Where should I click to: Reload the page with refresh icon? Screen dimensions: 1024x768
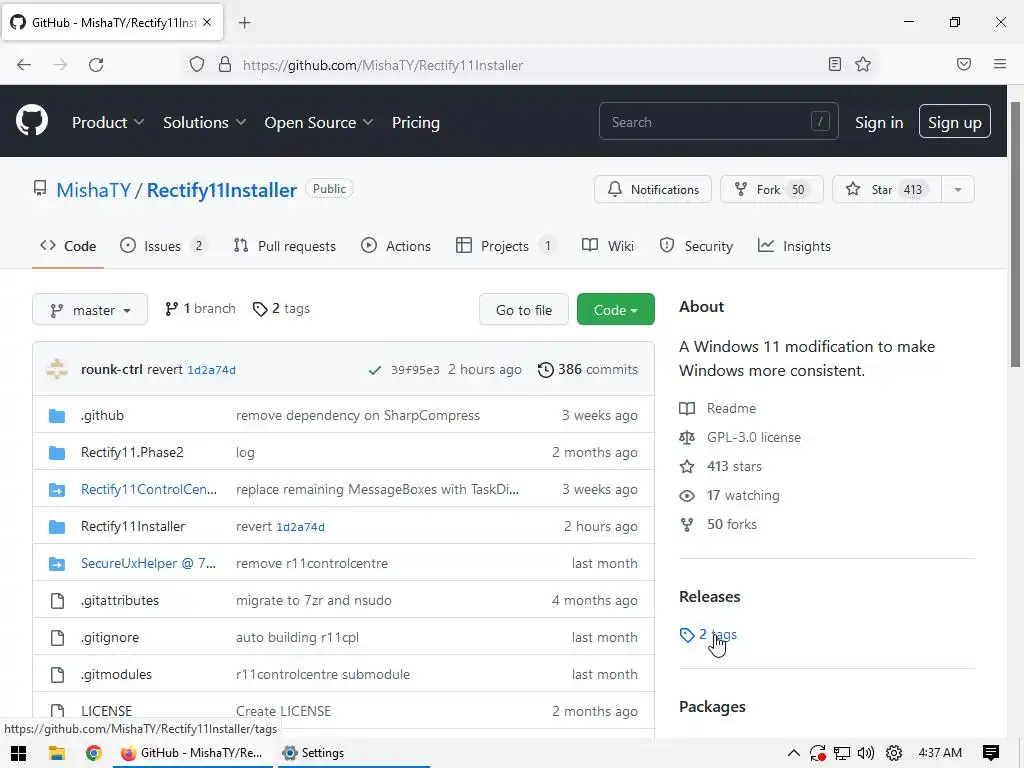coord(96,65)
